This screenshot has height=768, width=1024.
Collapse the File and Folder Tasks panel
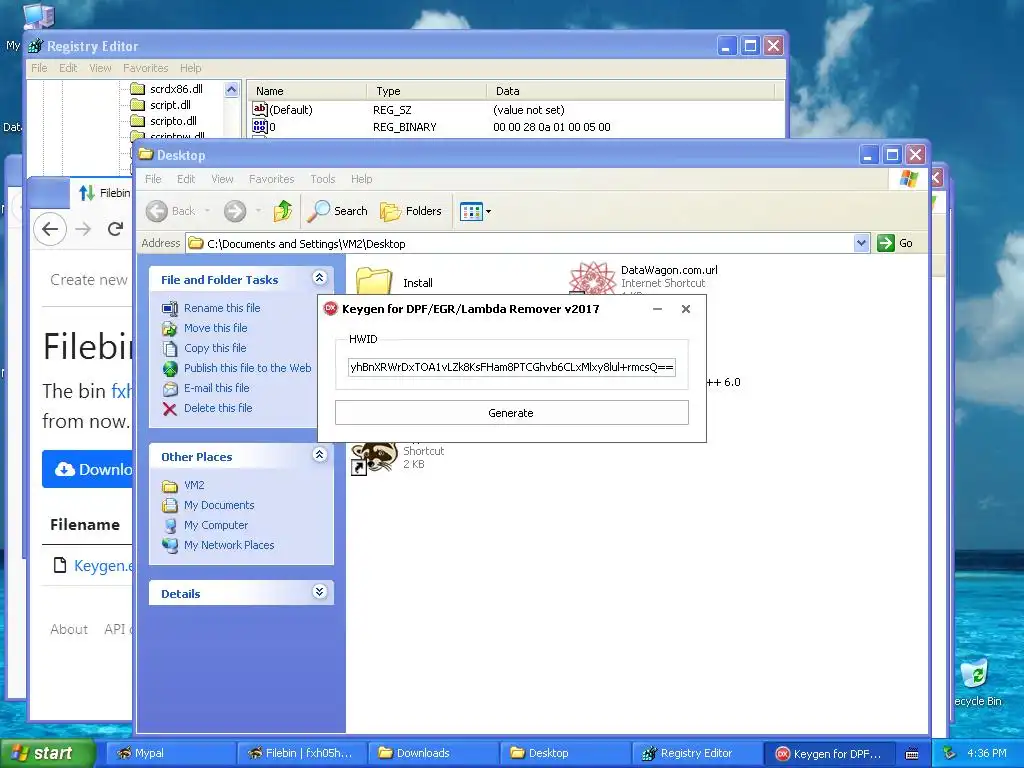pyautogui.click(x=319, y=278)
